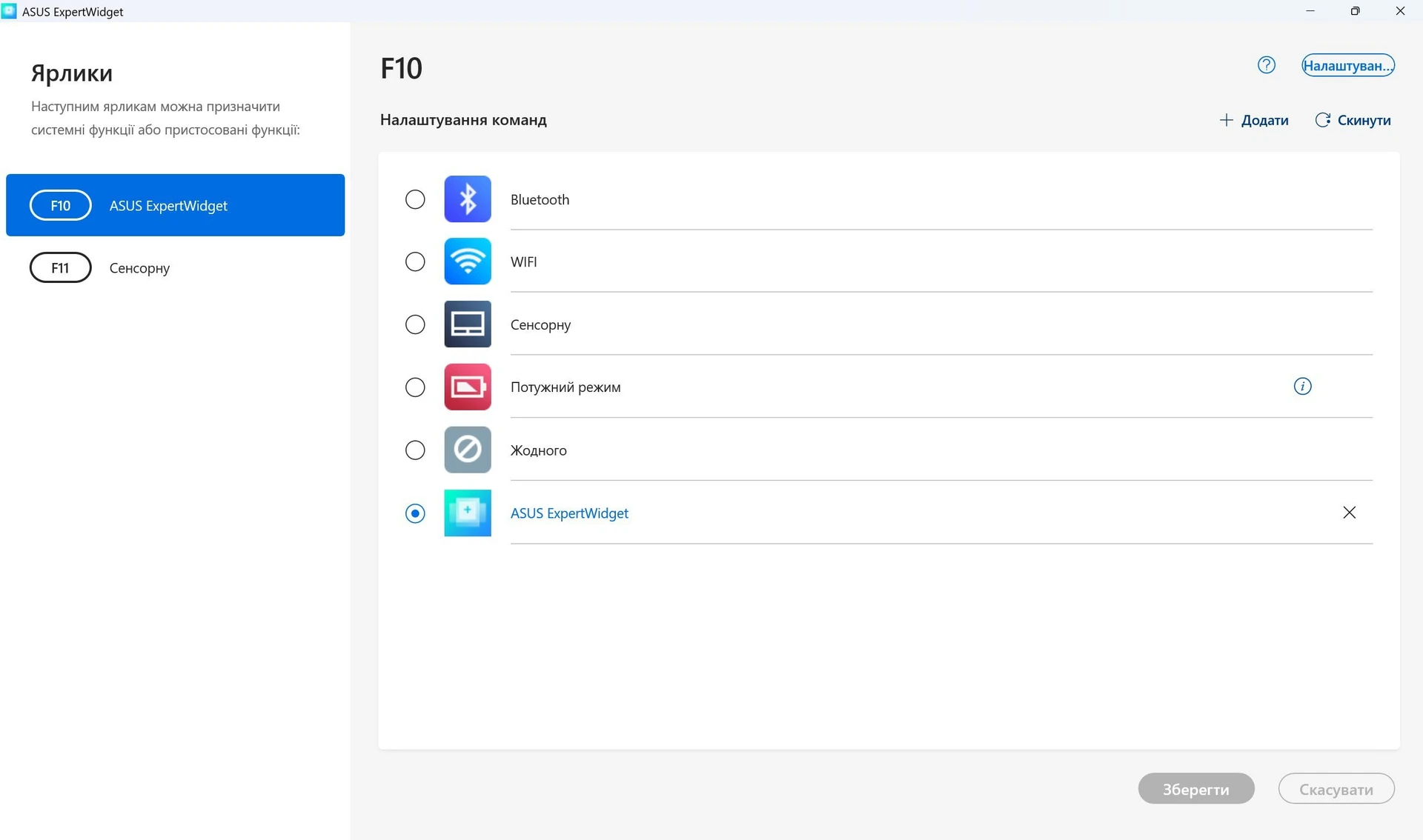Viewport: 1423px width, 840px height.
Task: Click the Зберегти save button
Action: coord(1196,789)
